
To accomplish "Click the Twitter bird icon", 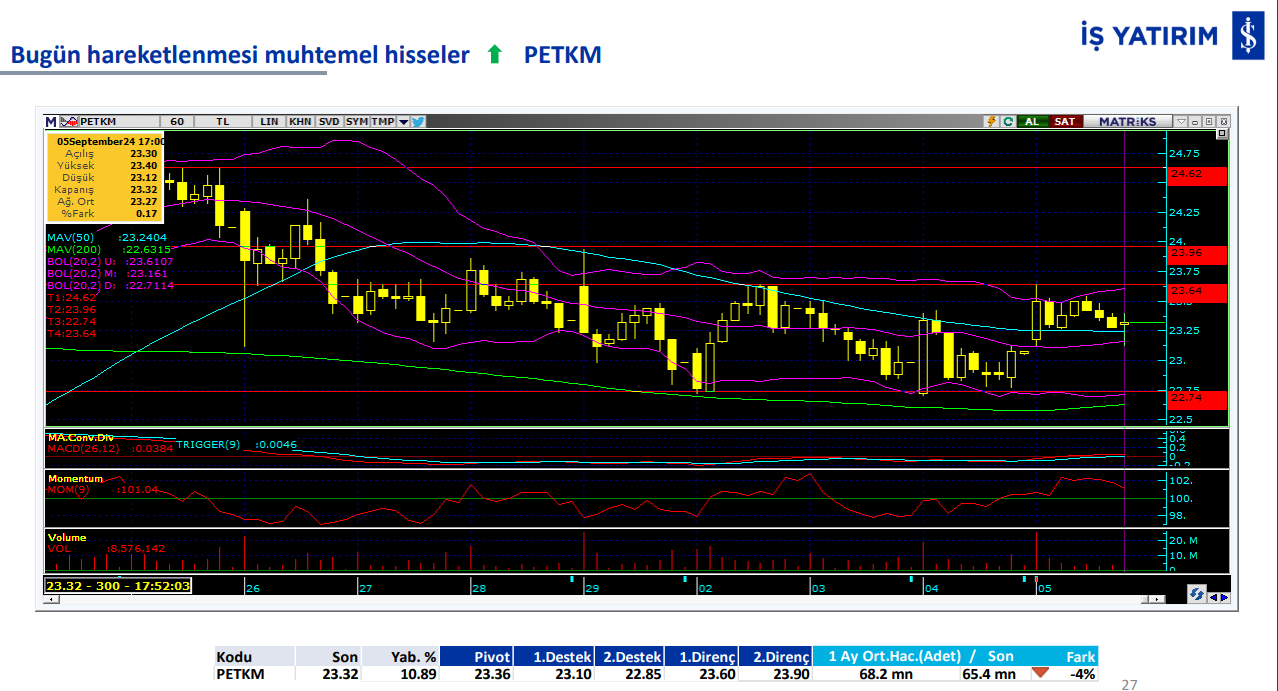I will coord(418,121).
